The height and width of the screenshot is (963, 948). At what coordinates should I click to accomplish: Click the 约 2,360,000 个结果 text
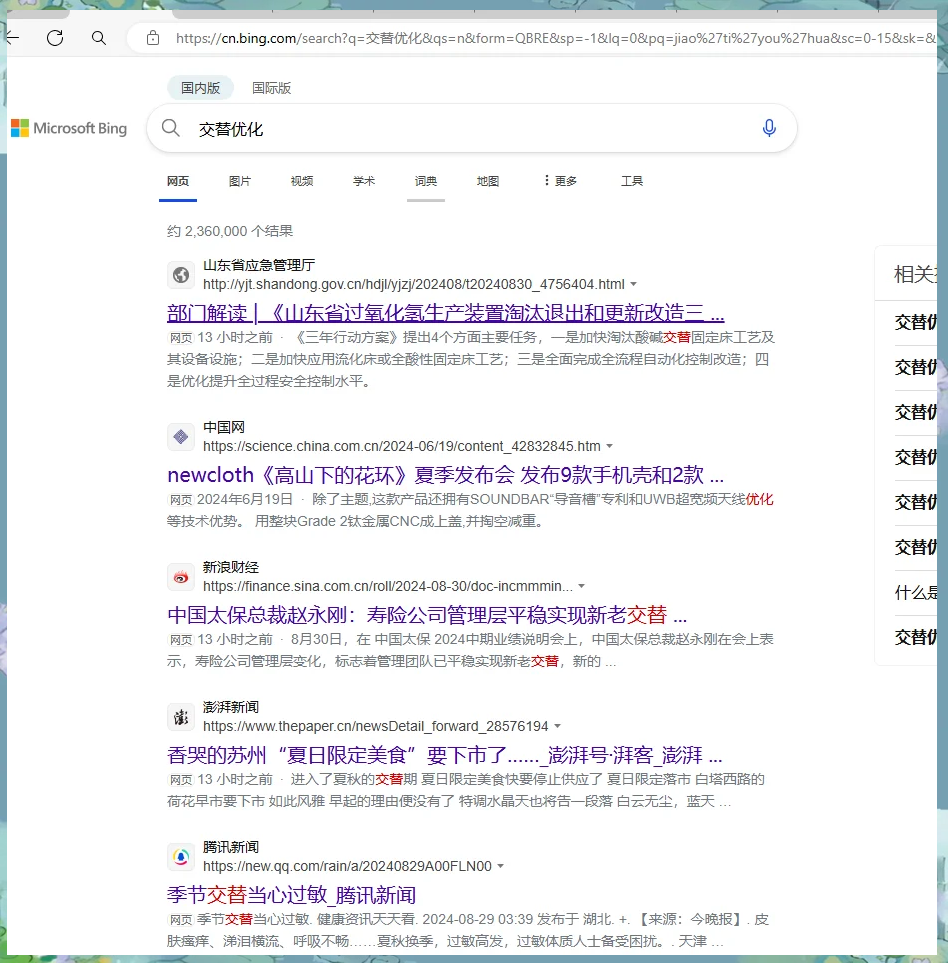point(230,231)
